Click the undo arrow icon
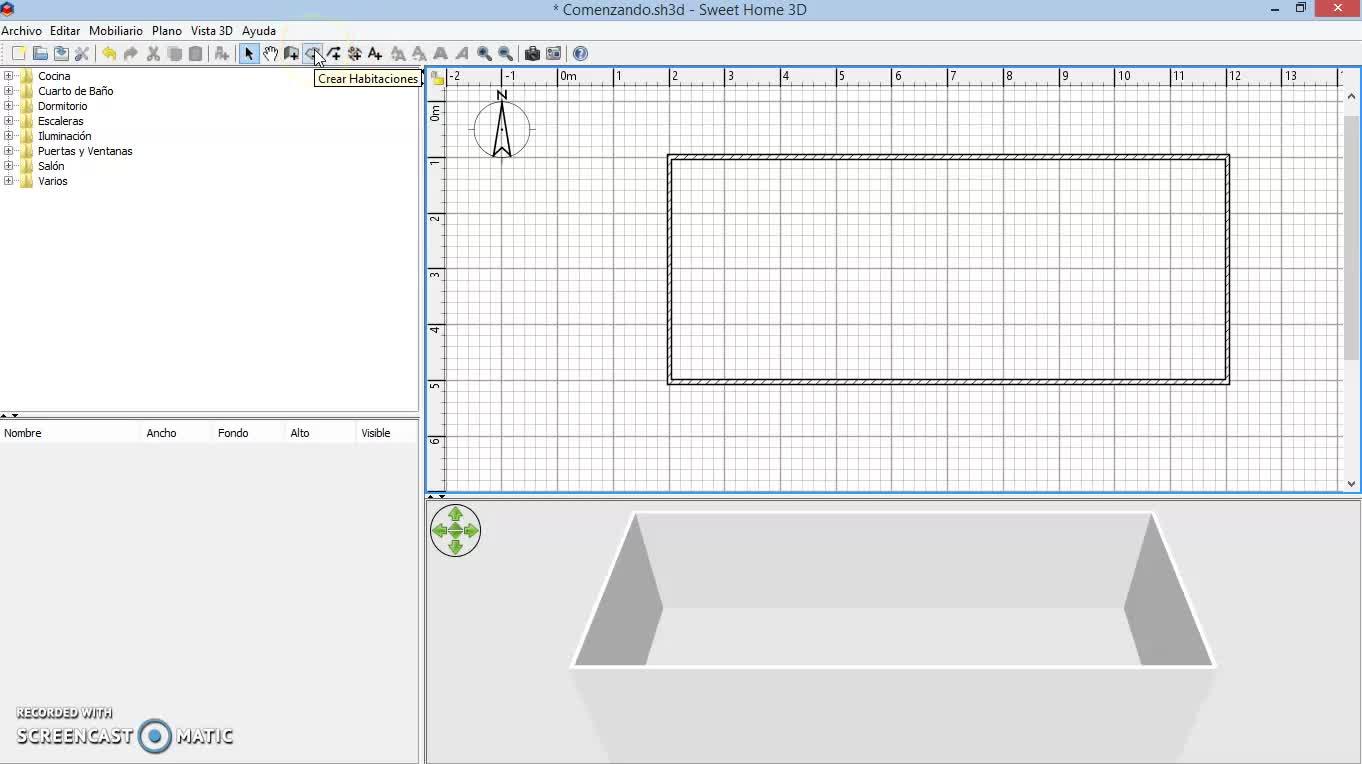The width and height of the screenshot is (1362, 764). [x=109, y=54]
